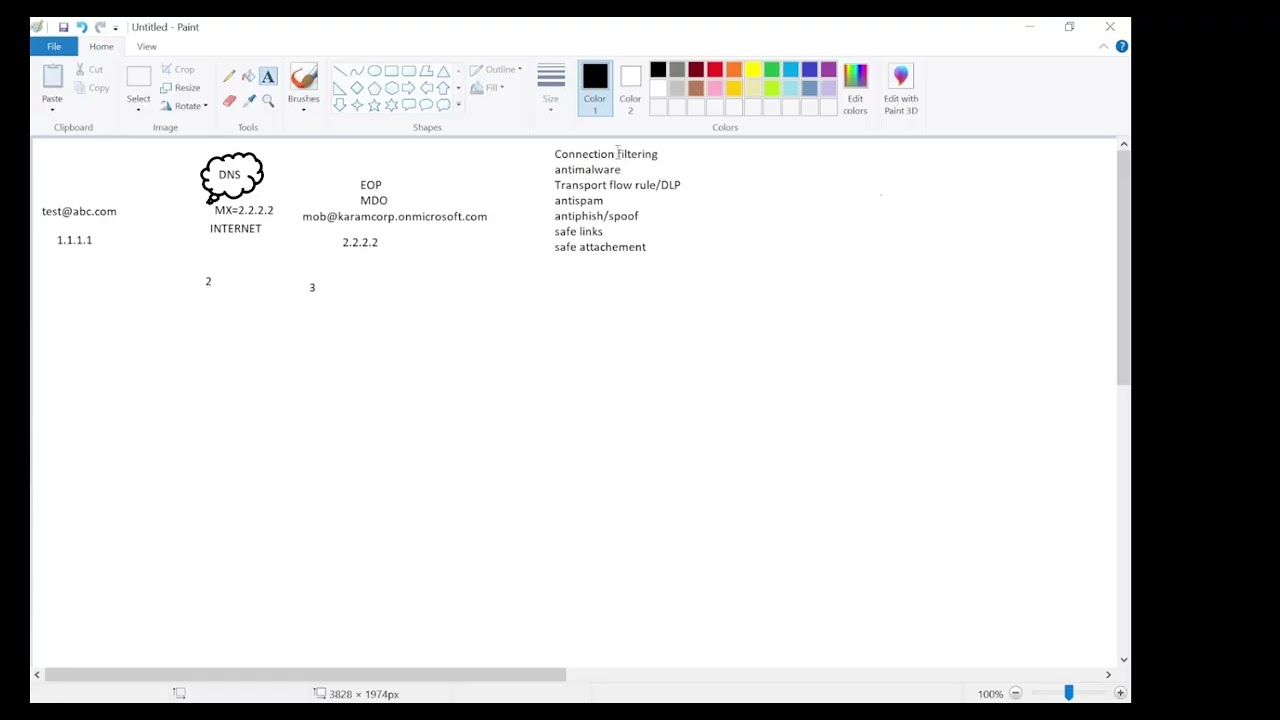Open the File menu
Image resolution: width=1280 pixels, height=720 pixels.
tap(54, 46)
